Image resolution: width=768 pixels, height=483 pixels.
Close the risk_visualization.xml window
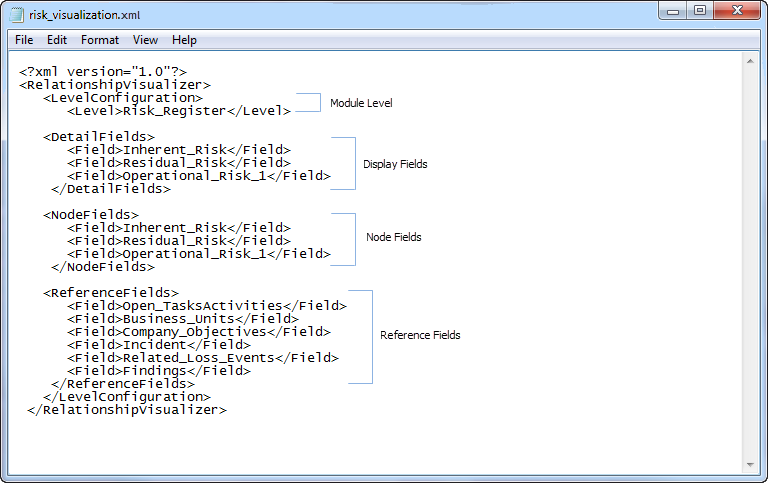click(x=737, y=11)
